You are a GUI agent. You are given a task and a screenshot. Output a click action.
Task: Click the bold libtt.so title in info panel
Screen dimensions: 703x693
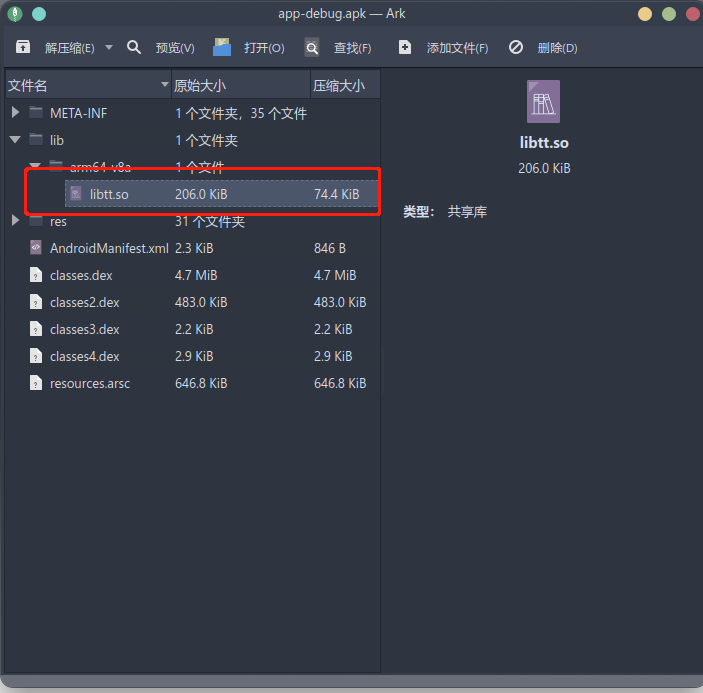coord(544,143)
